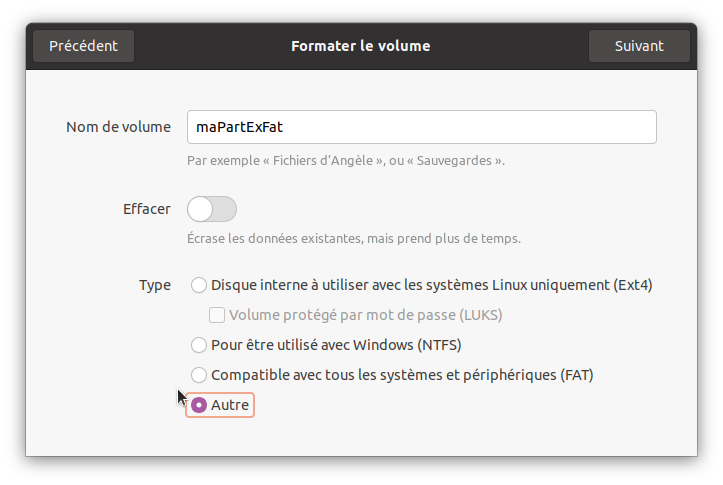
Task: Click 'Compatible avec tous les systèmes' text
Action: (x=402, y=375)
